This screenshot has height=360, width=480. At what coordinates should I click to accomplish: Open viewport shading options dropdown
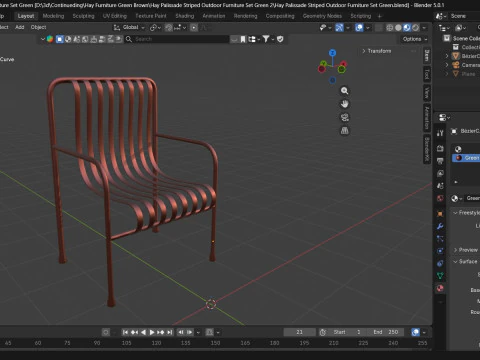[x=424, y=28]
